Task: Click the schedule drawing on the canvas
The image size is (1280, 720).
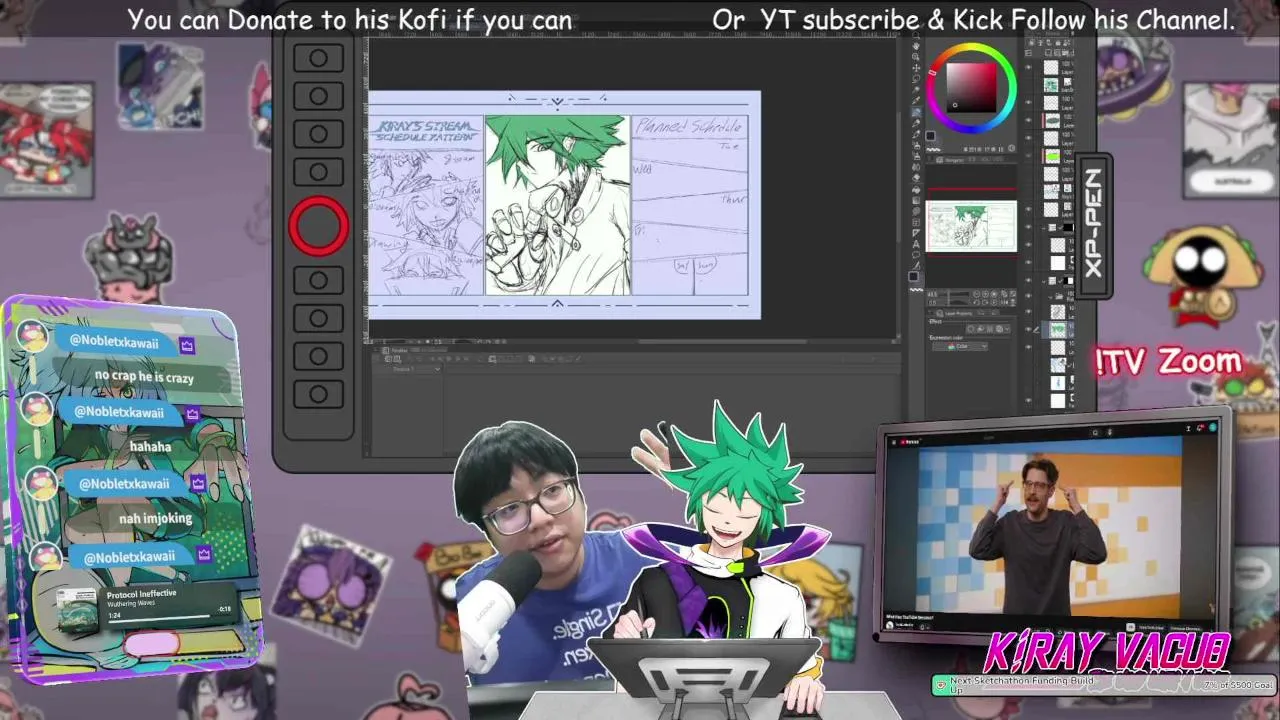Action: (564, 205)
